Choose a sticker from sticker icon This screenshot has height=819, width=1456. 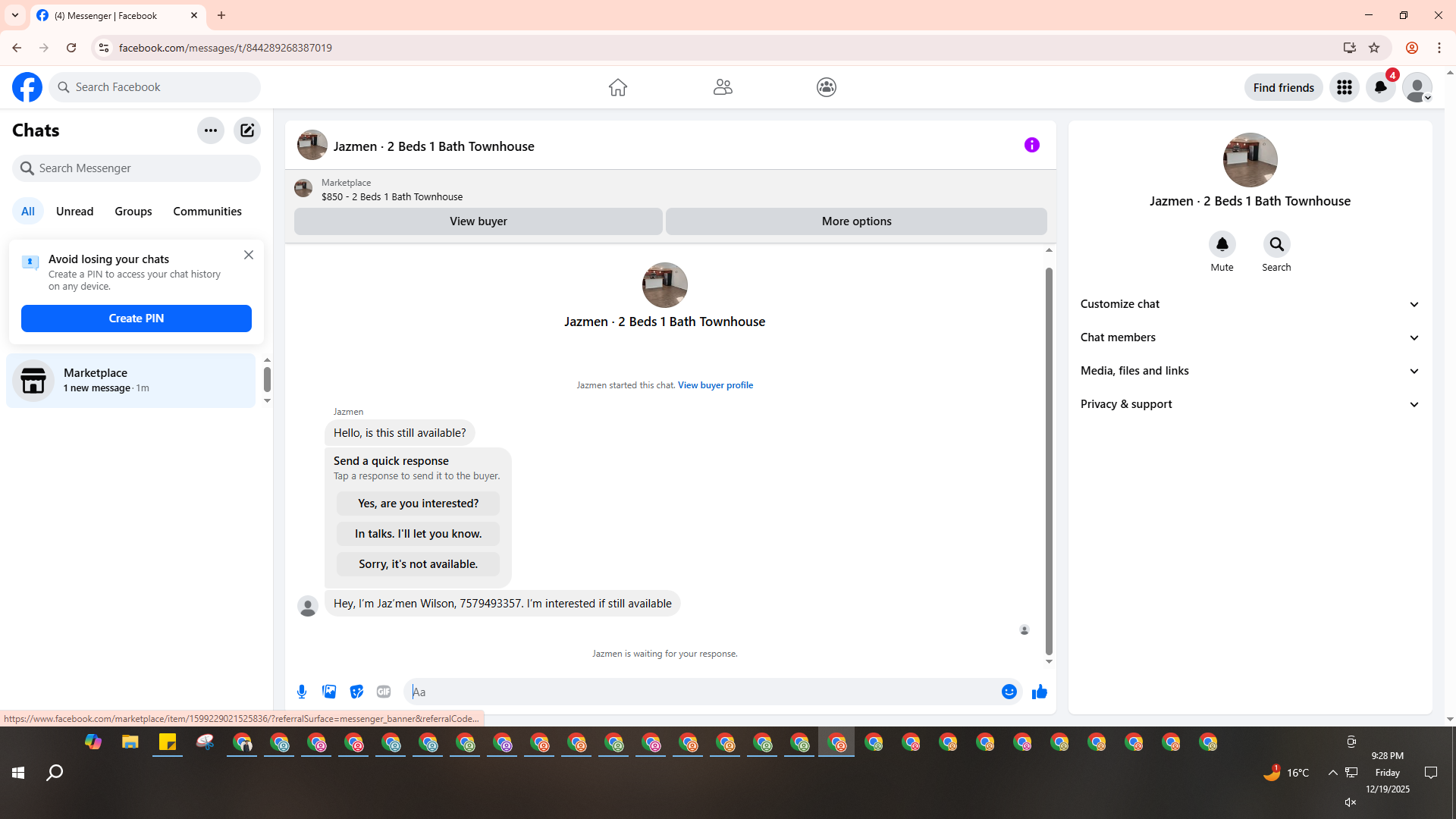[x=356, y=692]
